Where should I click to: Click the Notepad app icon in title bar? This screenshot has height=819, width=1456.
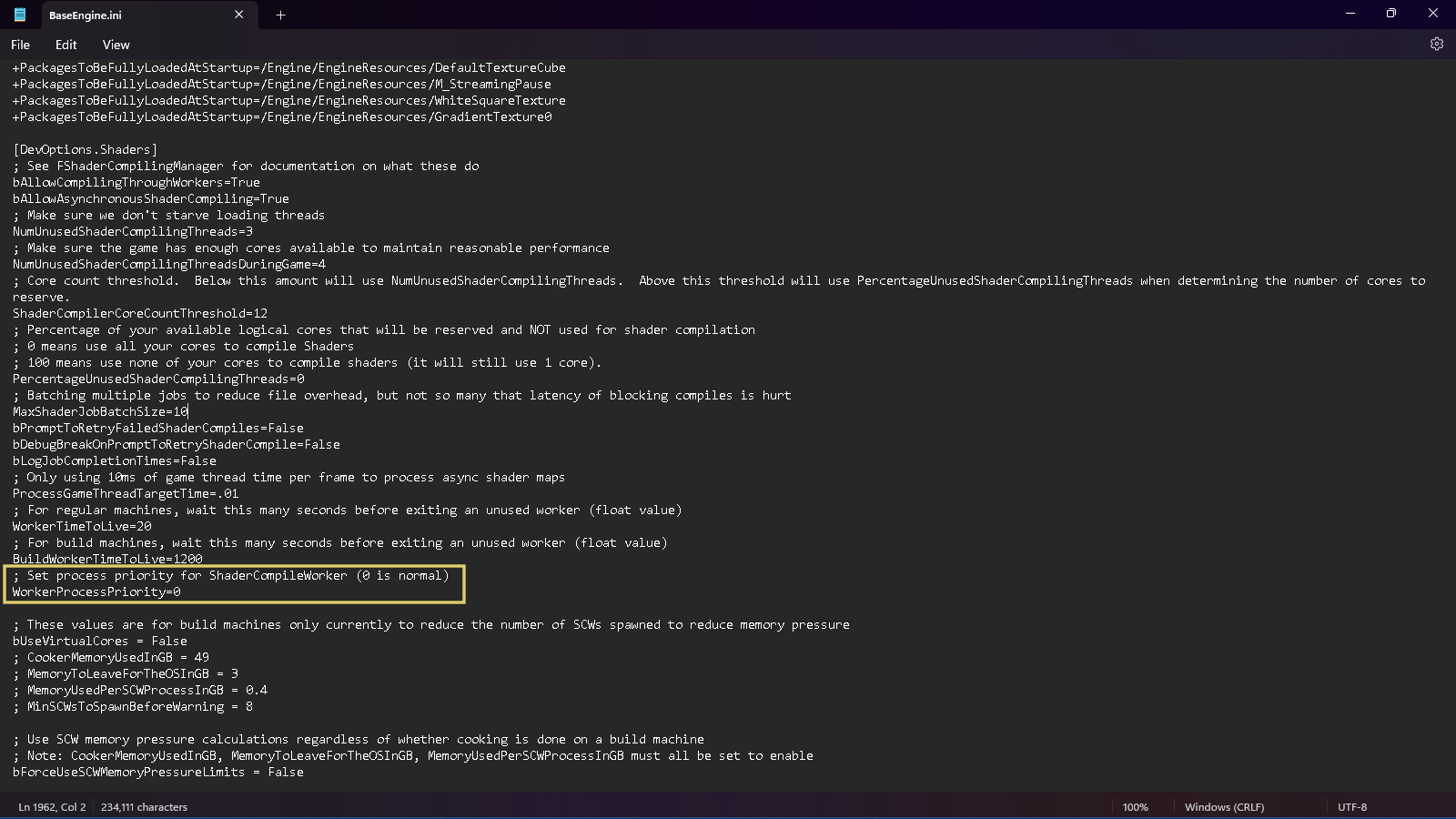click(x=19, y=15)
